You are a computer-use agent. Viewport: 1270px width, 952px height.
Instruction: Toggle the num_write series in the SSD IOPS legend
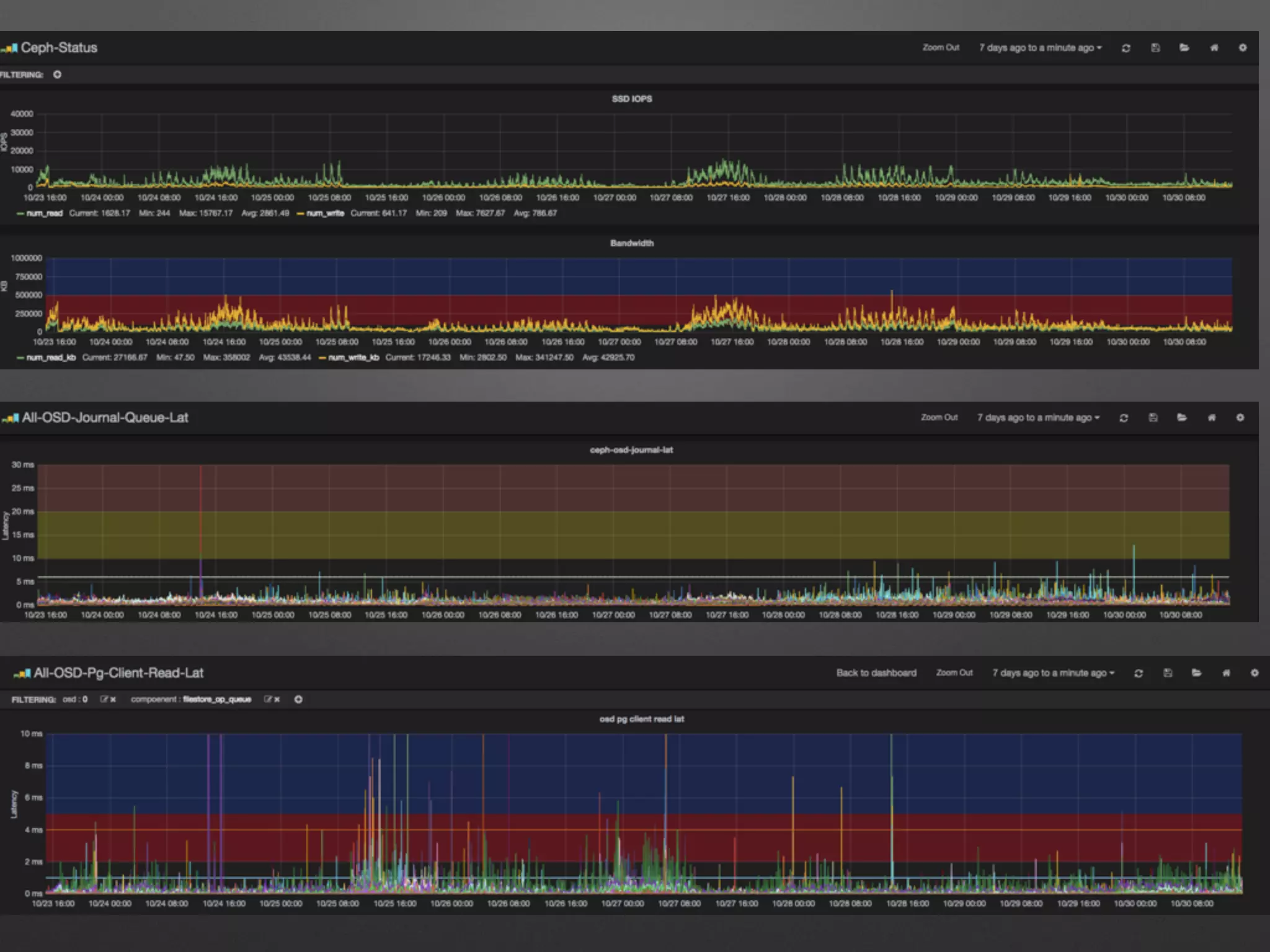coord(324,213)
